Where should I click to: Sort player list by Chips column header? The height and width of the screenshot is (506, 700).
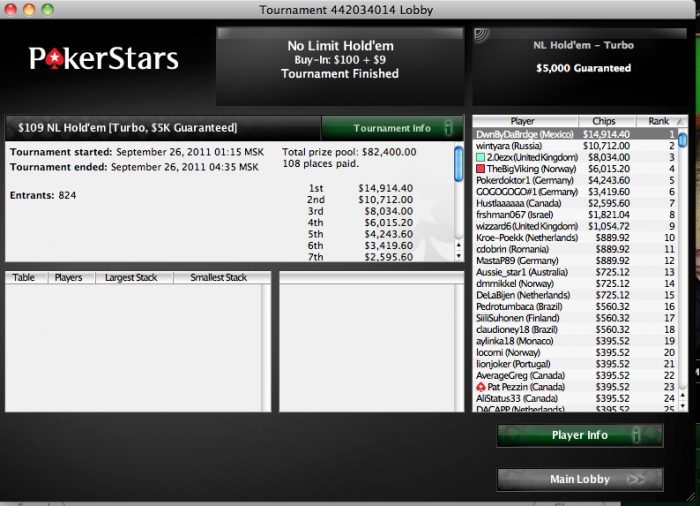pos(606,121)
